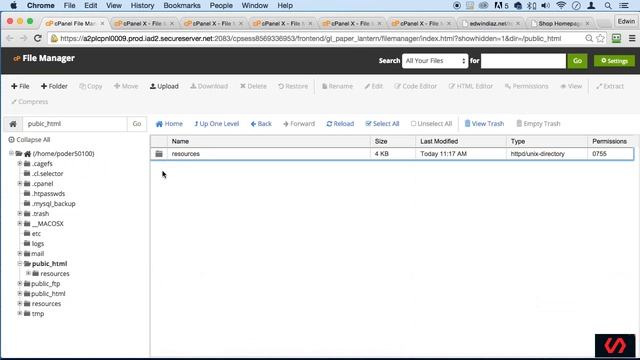Collapse the bold public_html folder
The image size is (640, 360).
[20, 264]
